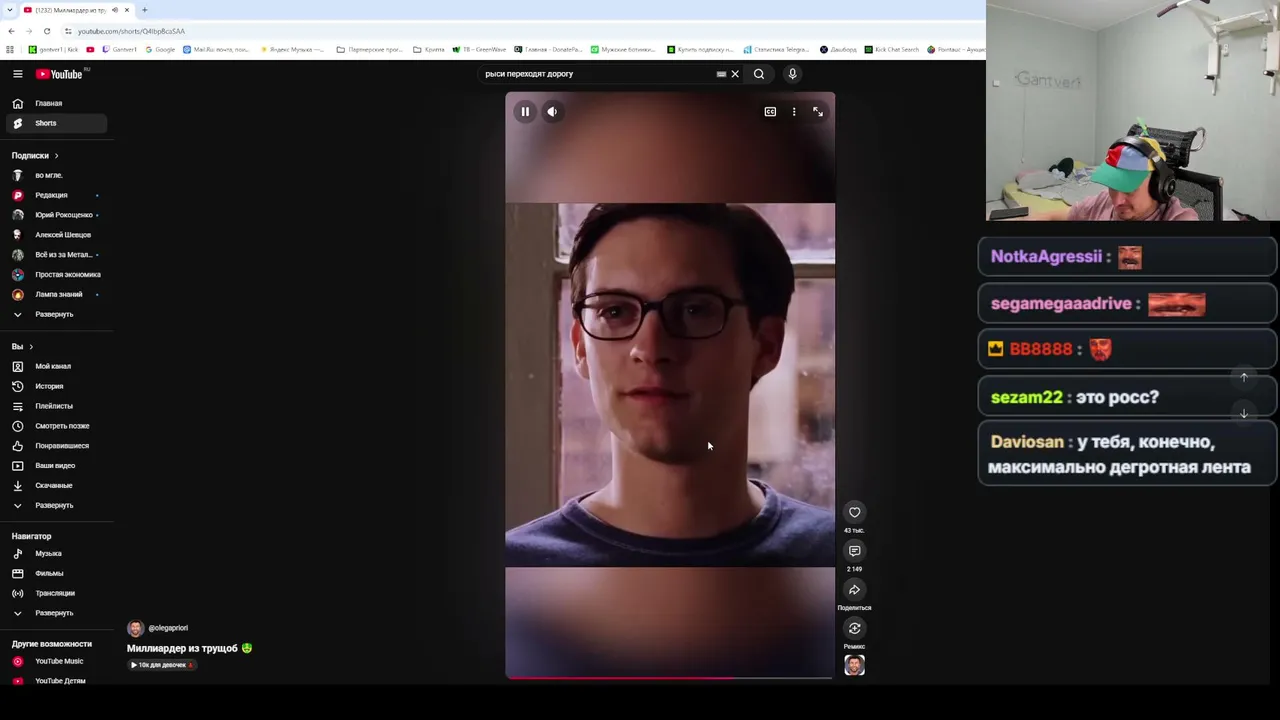Open the sound thumbnail below Remix
Image resolution: width=1280 pixels, height=720 pixels.
(854, 665)
